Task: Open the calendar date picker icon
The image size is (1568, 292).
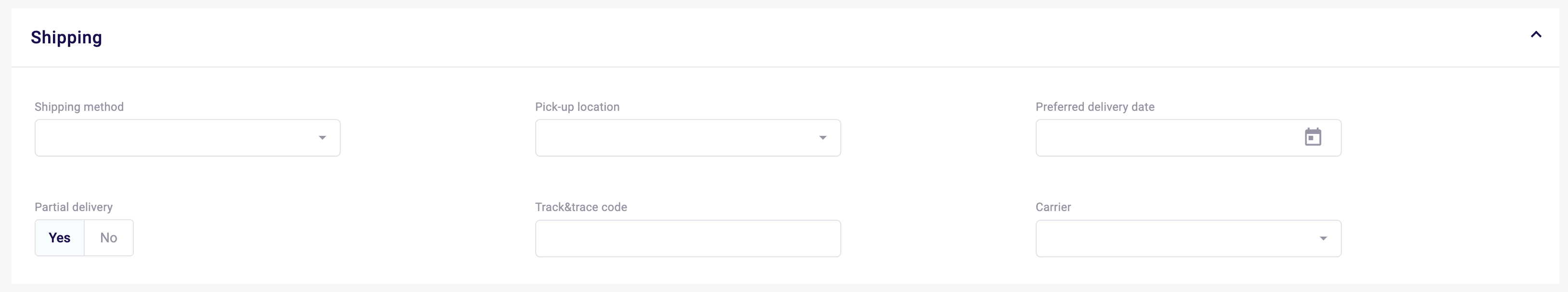Action: (x=1312, y=137)
